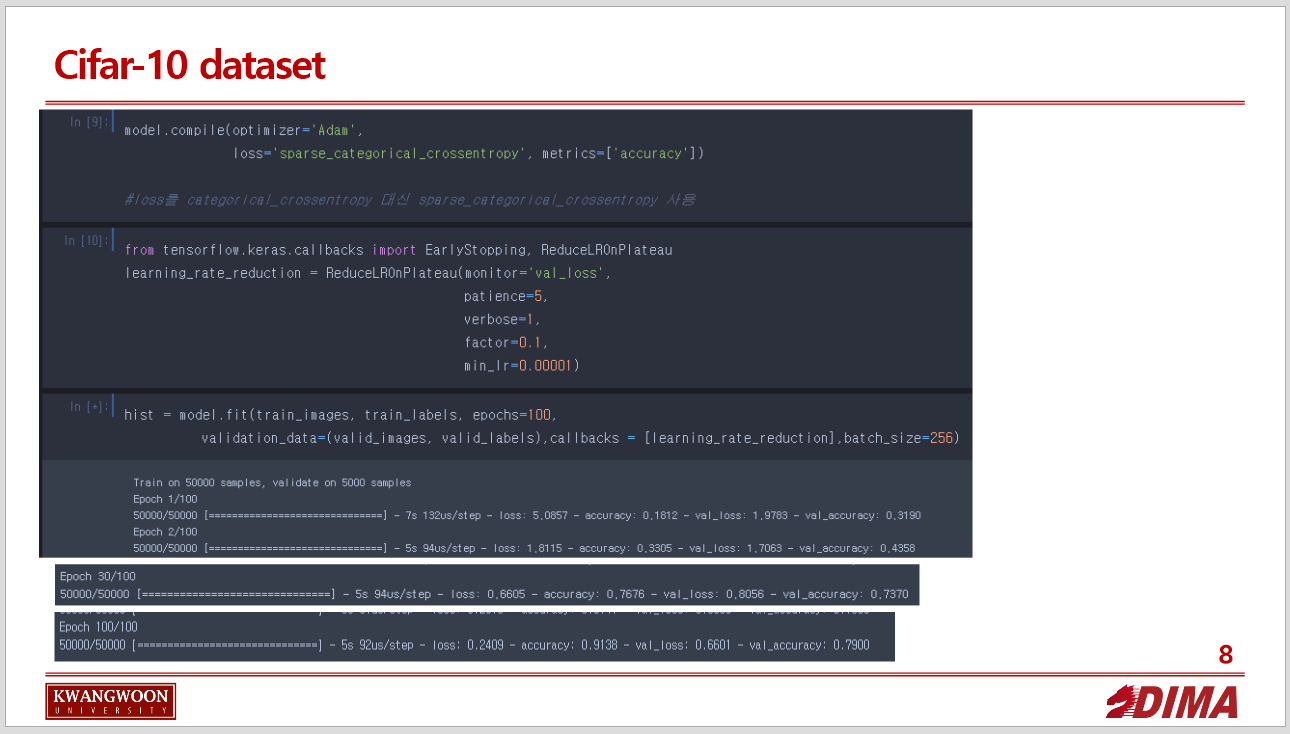Click the "Epoch 1/100" output label
Image resolution: width=1290 pixels, height=734 pixels.
tap(166, 499)
